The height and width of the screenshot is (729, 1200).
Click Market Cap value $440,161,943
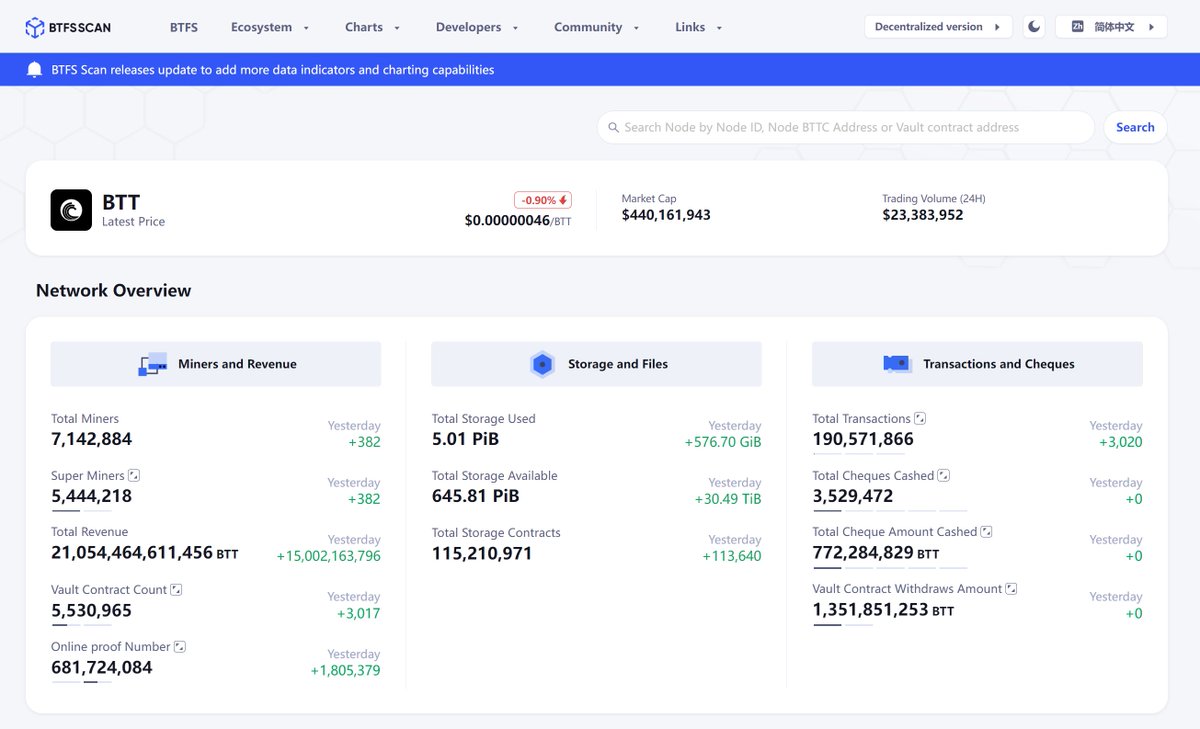666,215
